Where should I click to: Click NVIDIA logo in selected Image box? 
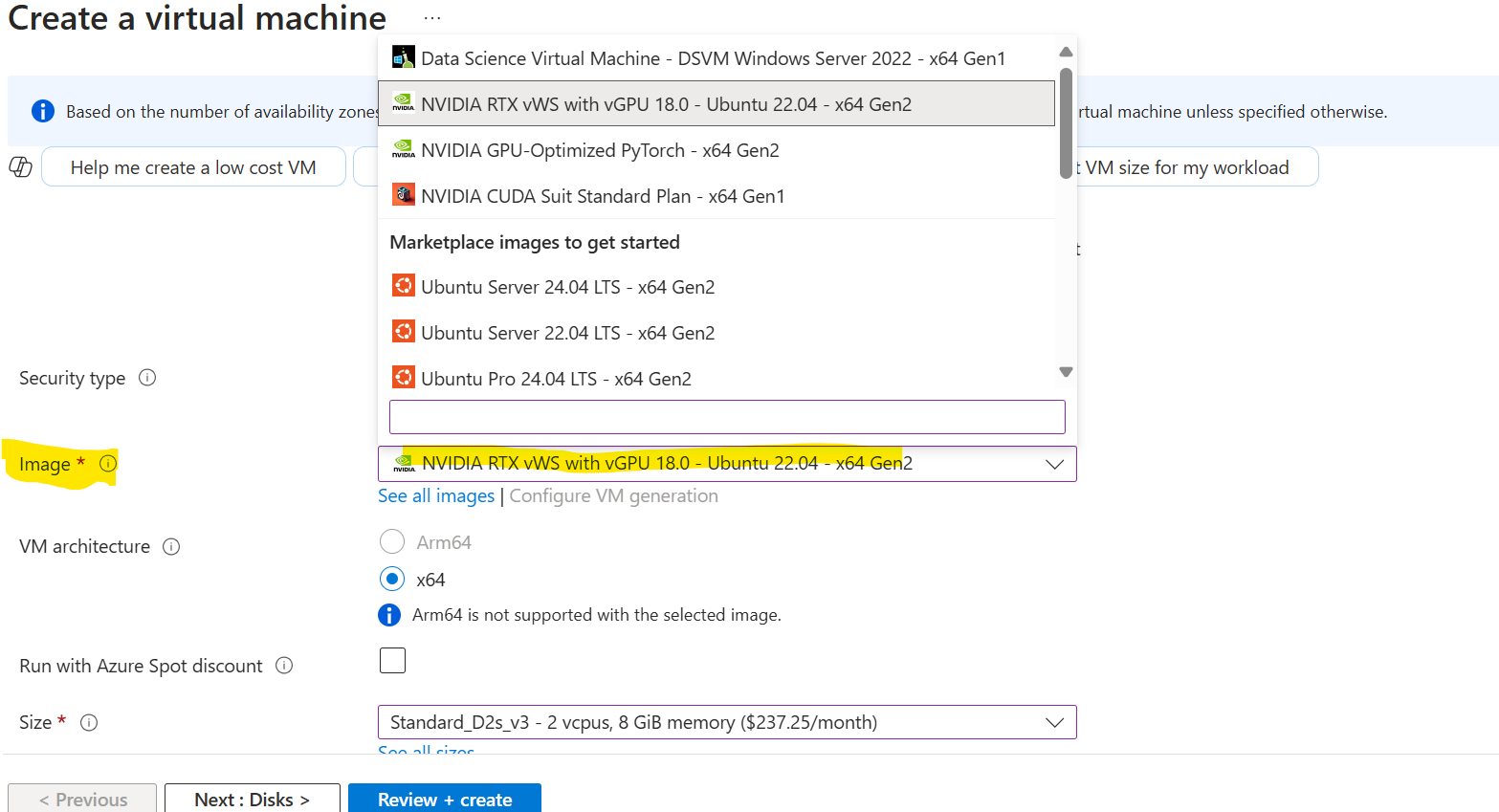(405, 464)
